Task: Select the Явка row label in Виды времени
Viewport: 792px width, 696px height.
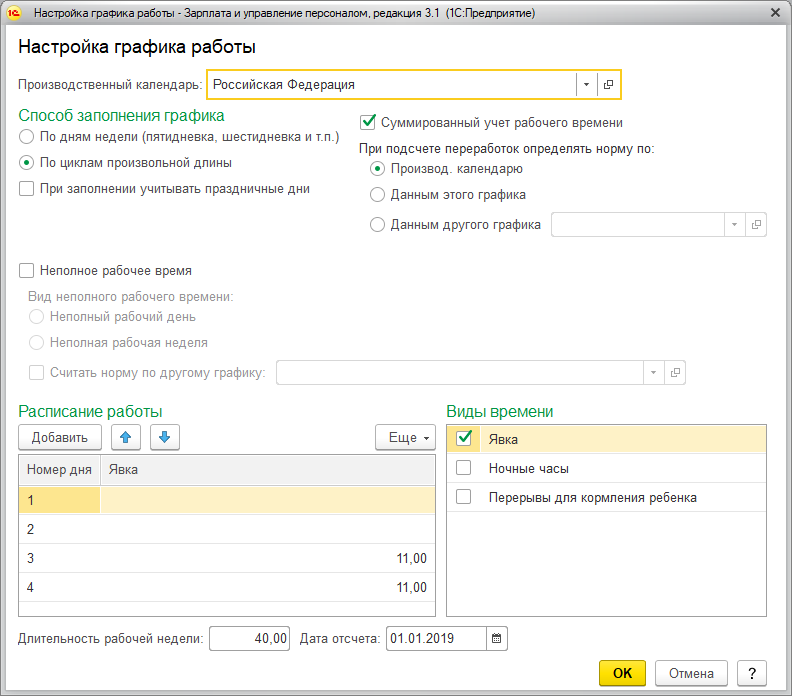Action: (x=503, y=439)
